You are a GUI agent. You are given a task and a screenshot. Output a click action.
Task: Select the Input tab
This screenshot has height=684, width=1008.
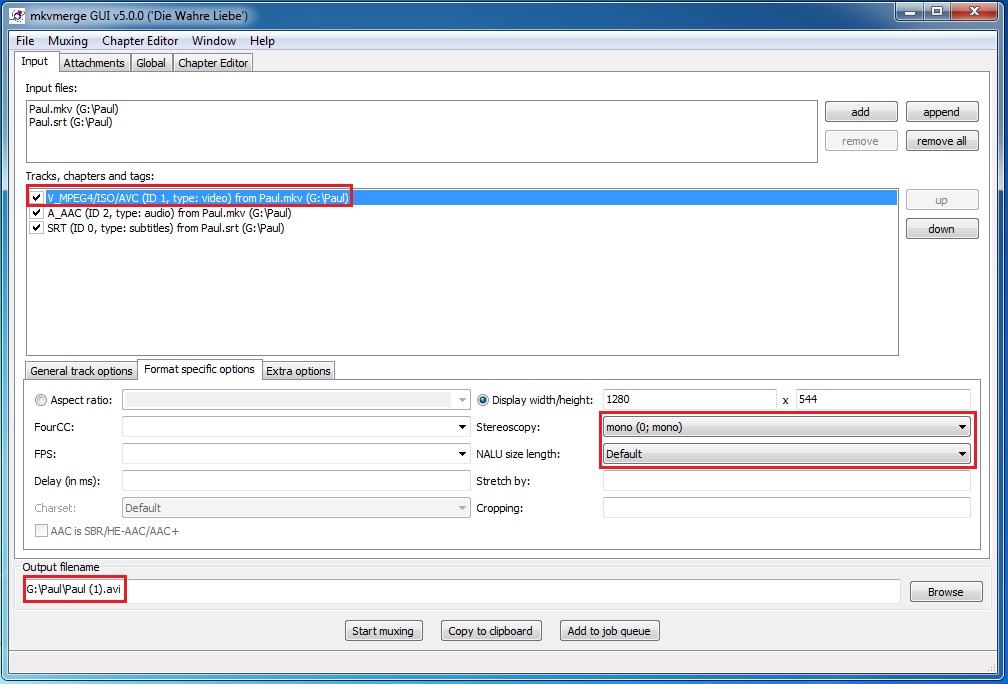tap(35, 62)
